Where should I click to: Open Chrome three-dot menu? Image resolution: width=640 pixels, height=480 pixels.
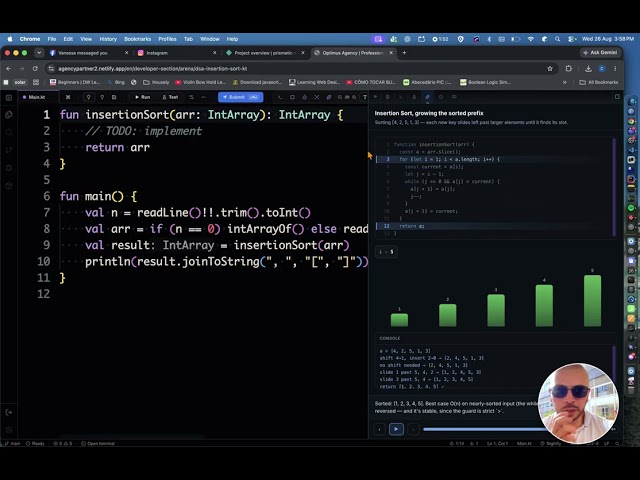pos(615,69)
